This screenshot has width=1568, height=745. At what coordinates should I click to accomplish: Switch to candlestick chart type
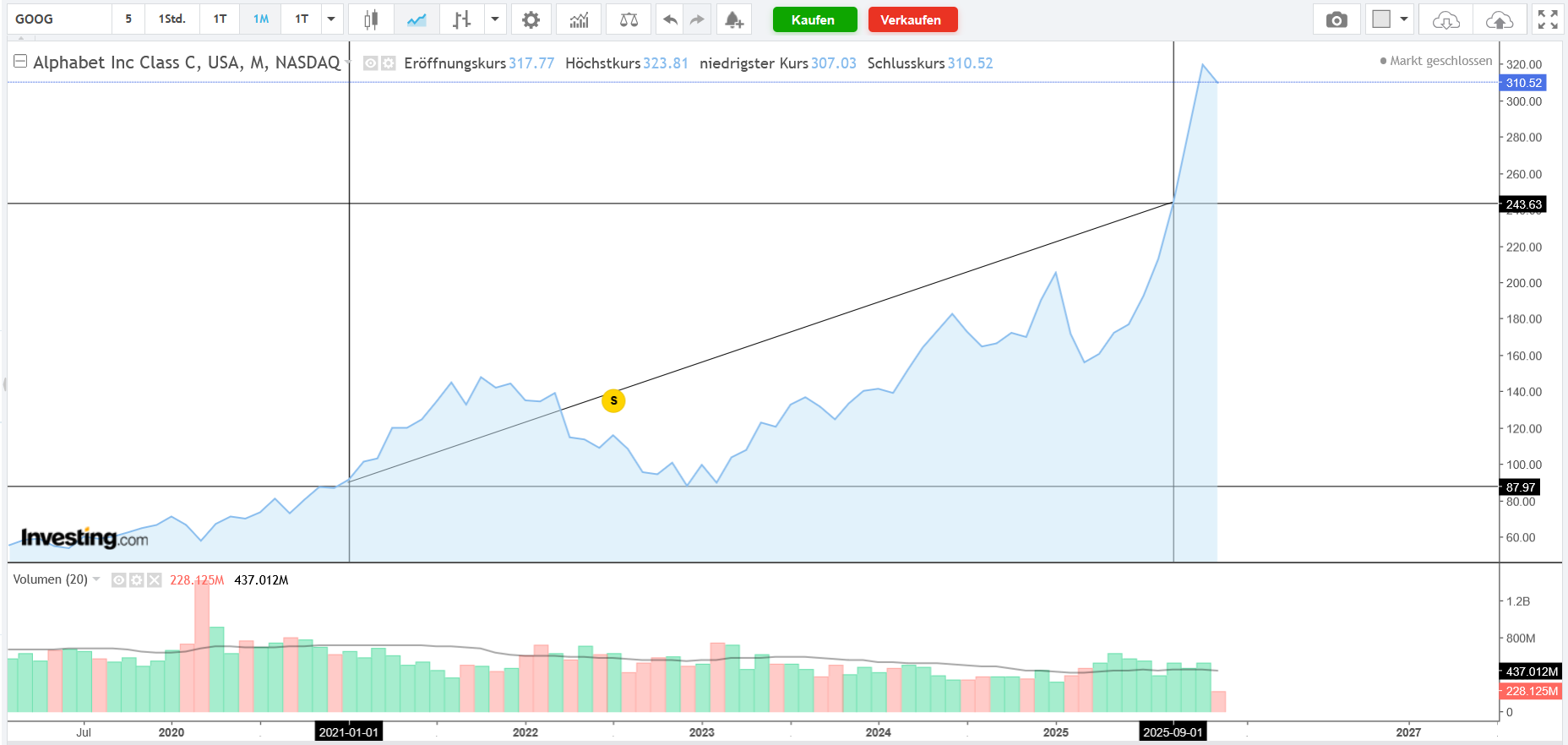click(x=370, y=19)
